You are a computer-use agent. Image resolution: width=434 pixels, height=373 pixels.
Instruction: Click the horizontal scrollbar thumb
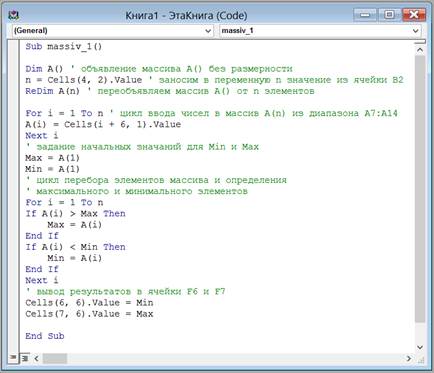[55, 359]
